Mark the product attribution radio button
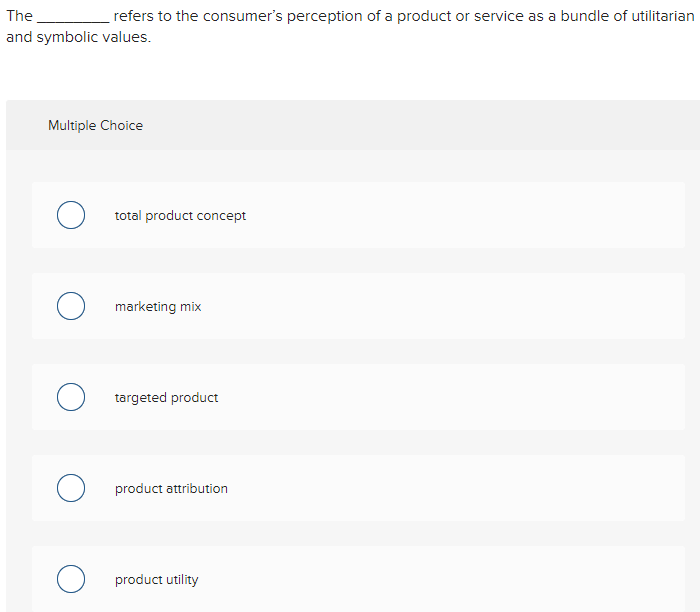 click(x=70, y=489)
